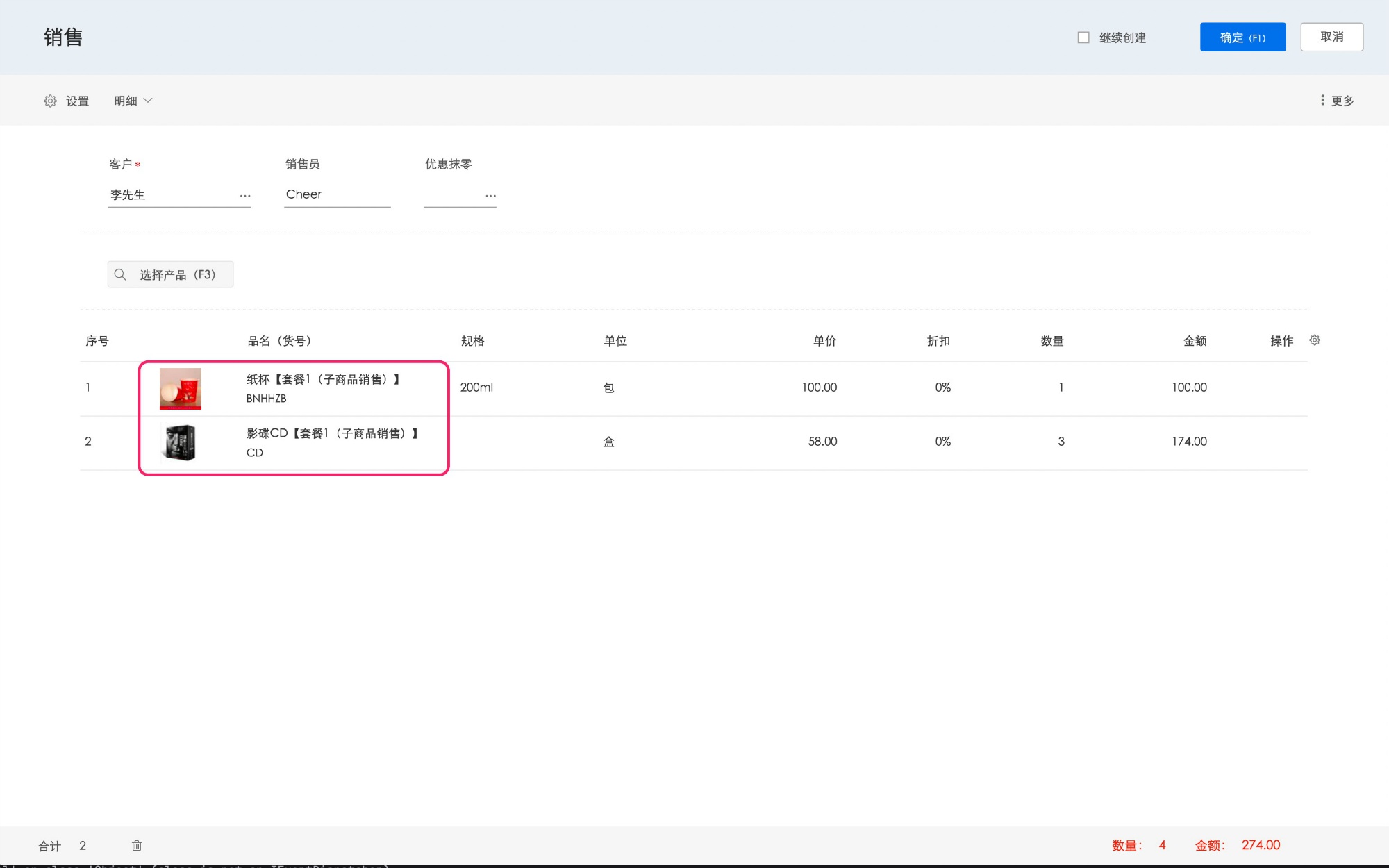Image resolution: width=1389 pixels, height=868 pixels.
Task: Open the salesperson Cheer field
Action: point(337,194)
